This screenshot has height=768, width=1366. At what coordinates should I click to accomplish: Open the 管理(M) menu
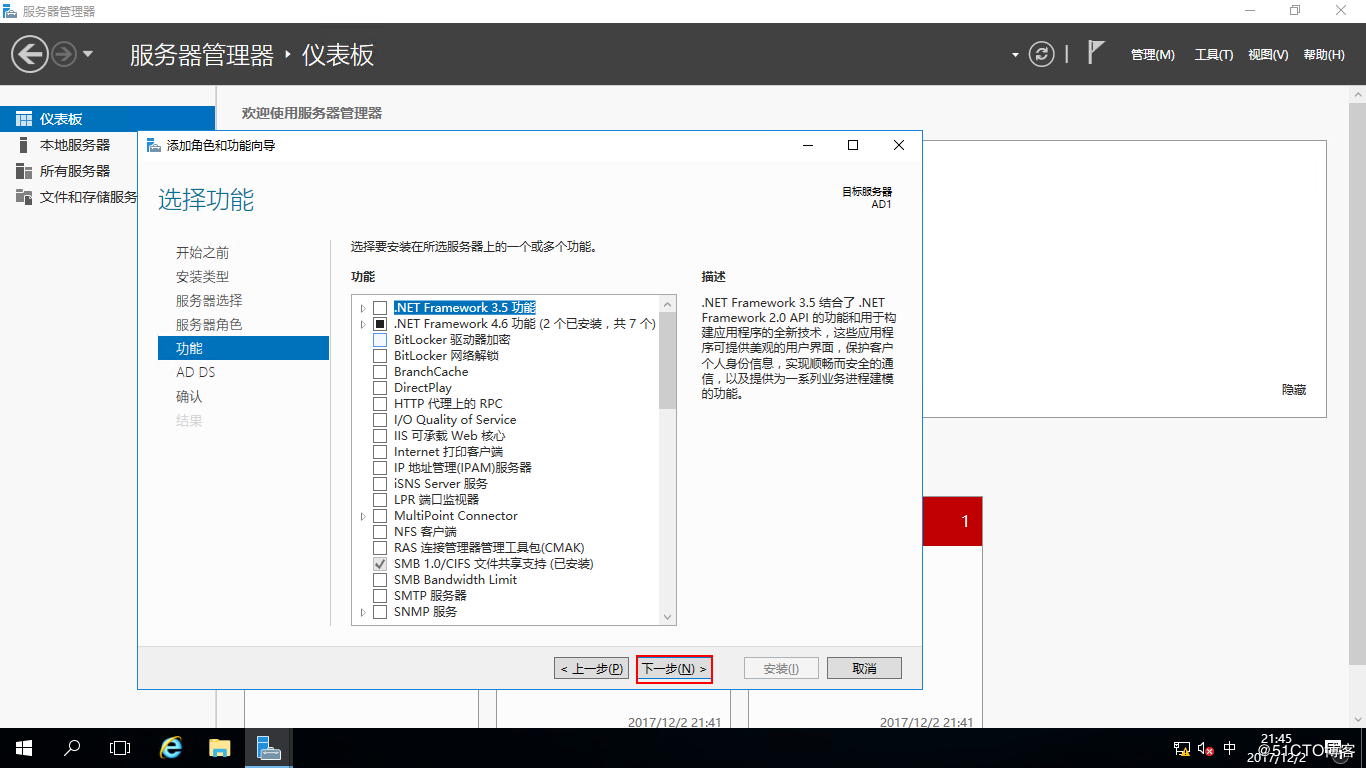[1152, 55]
